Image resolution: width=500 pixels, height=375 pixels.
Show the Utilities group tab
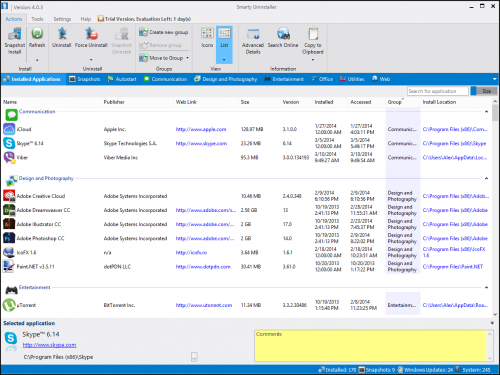[352, 79]
